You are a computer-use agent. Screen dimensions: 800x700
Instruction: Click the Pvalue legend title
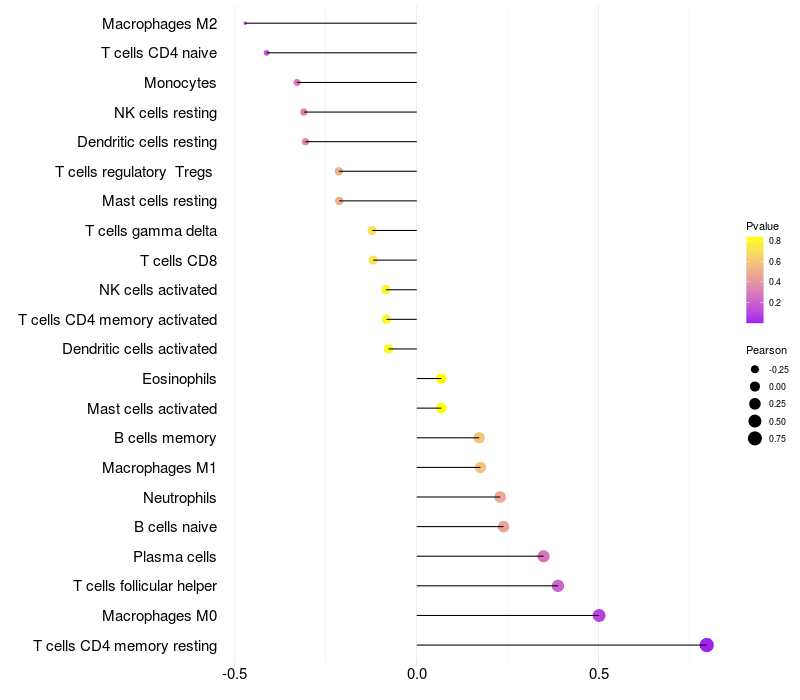(x=762, y=226)
